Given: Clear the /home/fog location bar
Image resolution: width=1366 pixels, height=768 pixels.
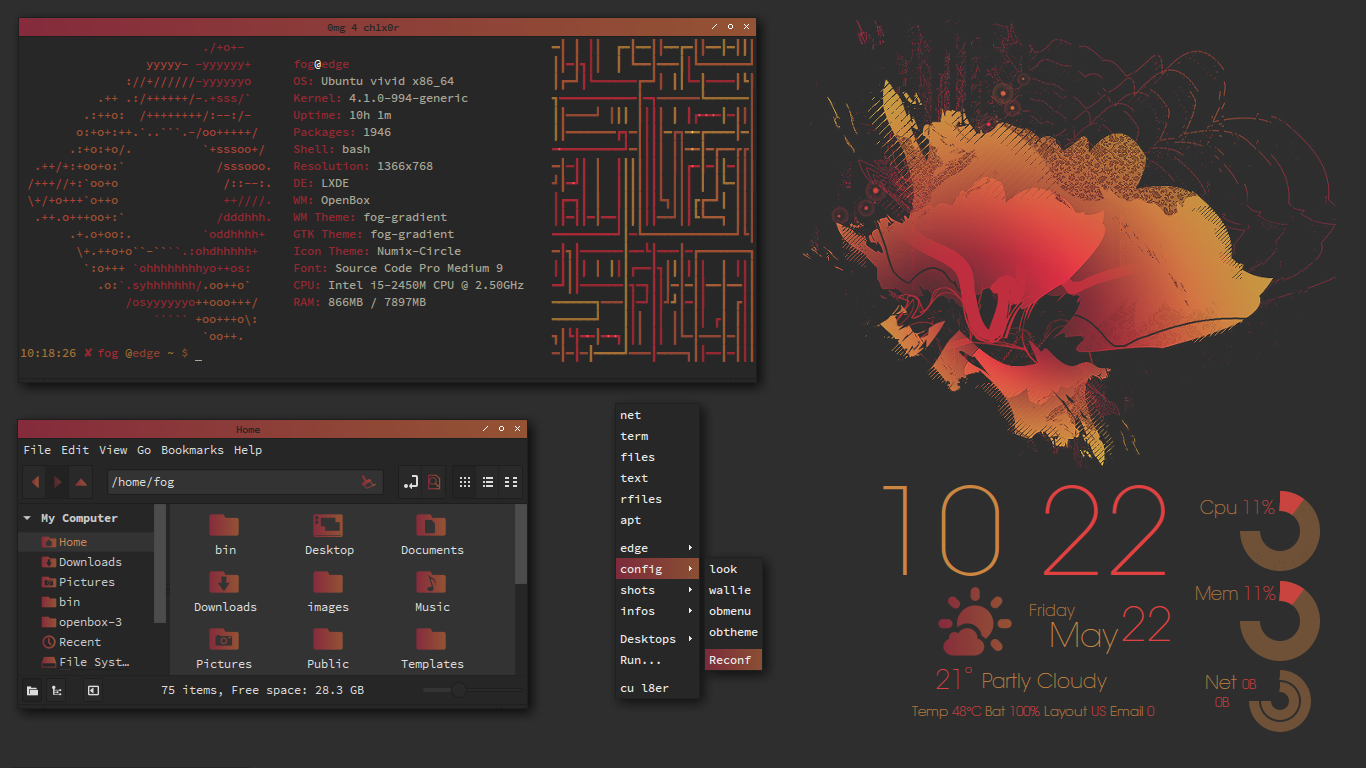Looking at the screenshot, I should click(x=369, y=482).
